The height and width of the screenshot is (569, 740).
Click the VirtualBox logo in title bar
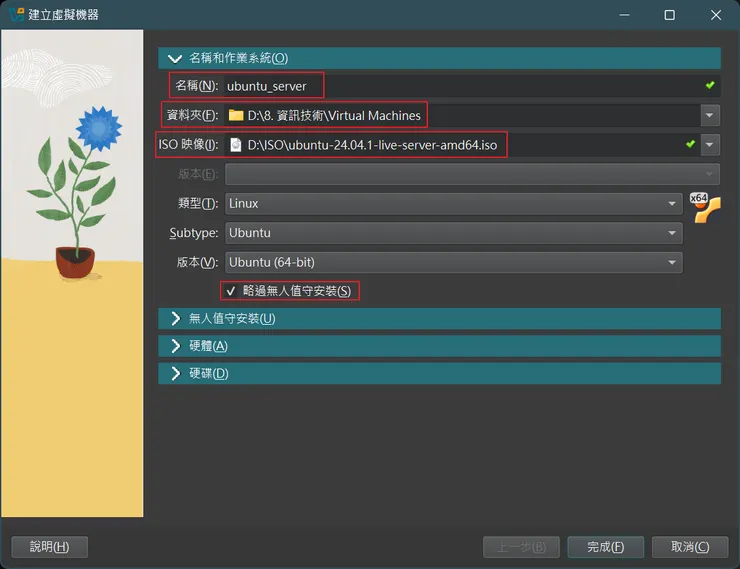point(16,15)
